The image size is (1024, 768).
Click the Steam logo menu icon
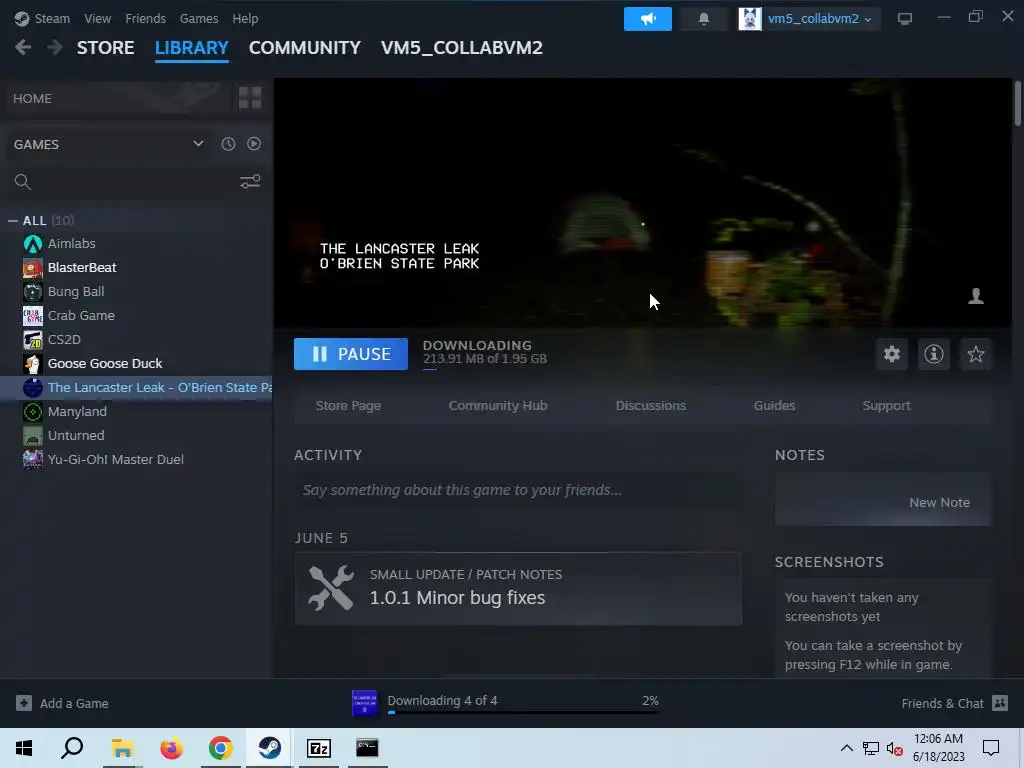(x=22, y=18)
